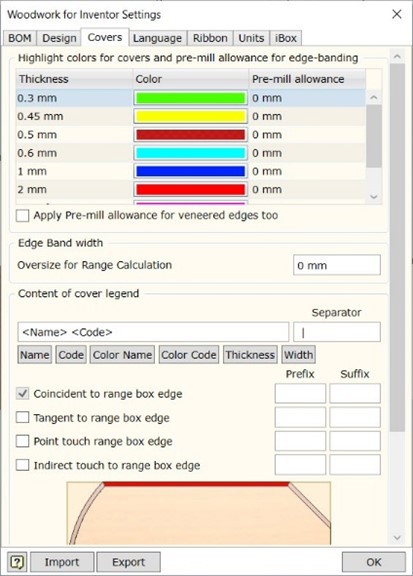Click the Prefix field for Point touch row

(300, 441)
